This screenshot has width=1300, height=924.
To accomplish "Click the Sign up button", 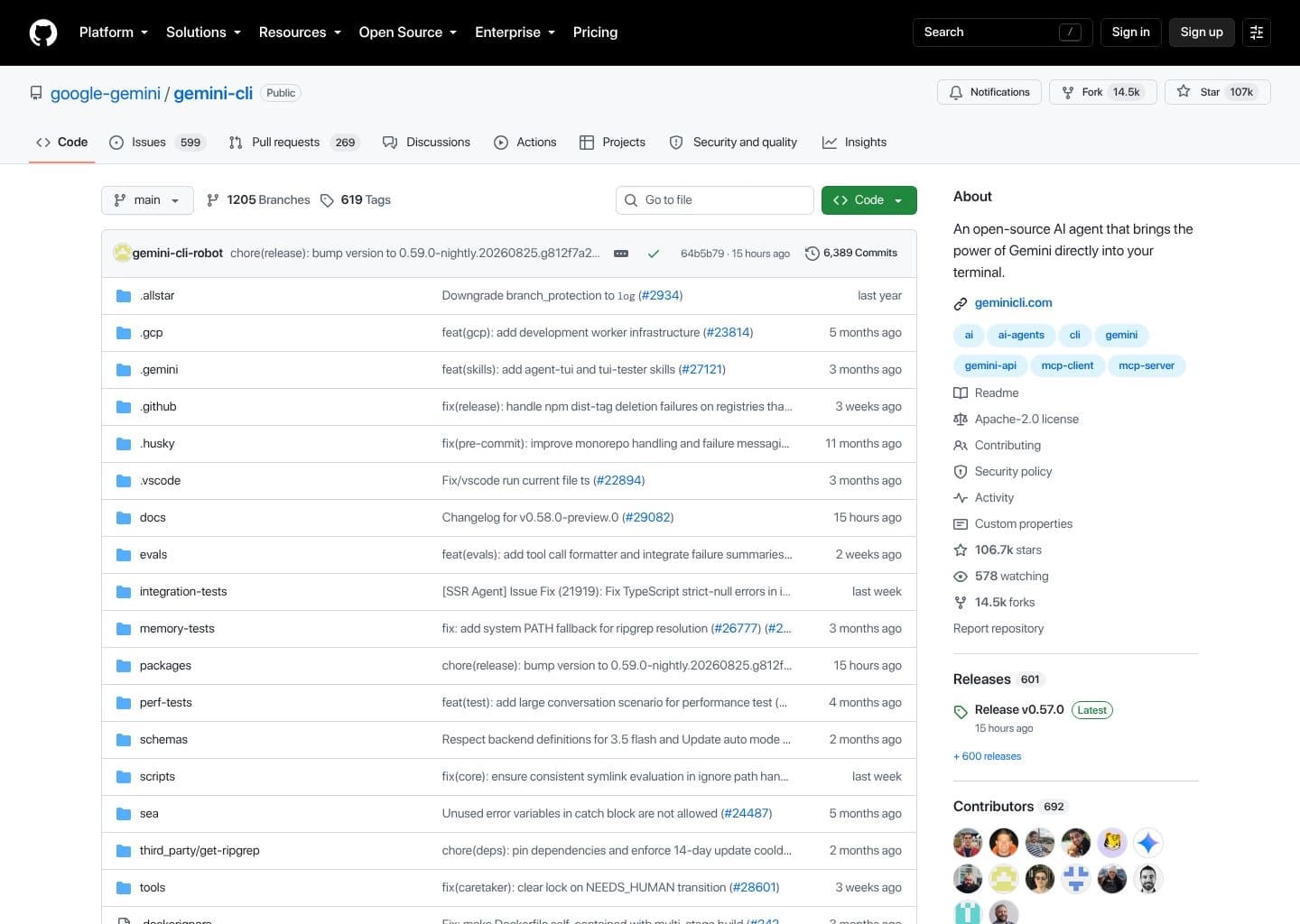I will (1202, 32).
